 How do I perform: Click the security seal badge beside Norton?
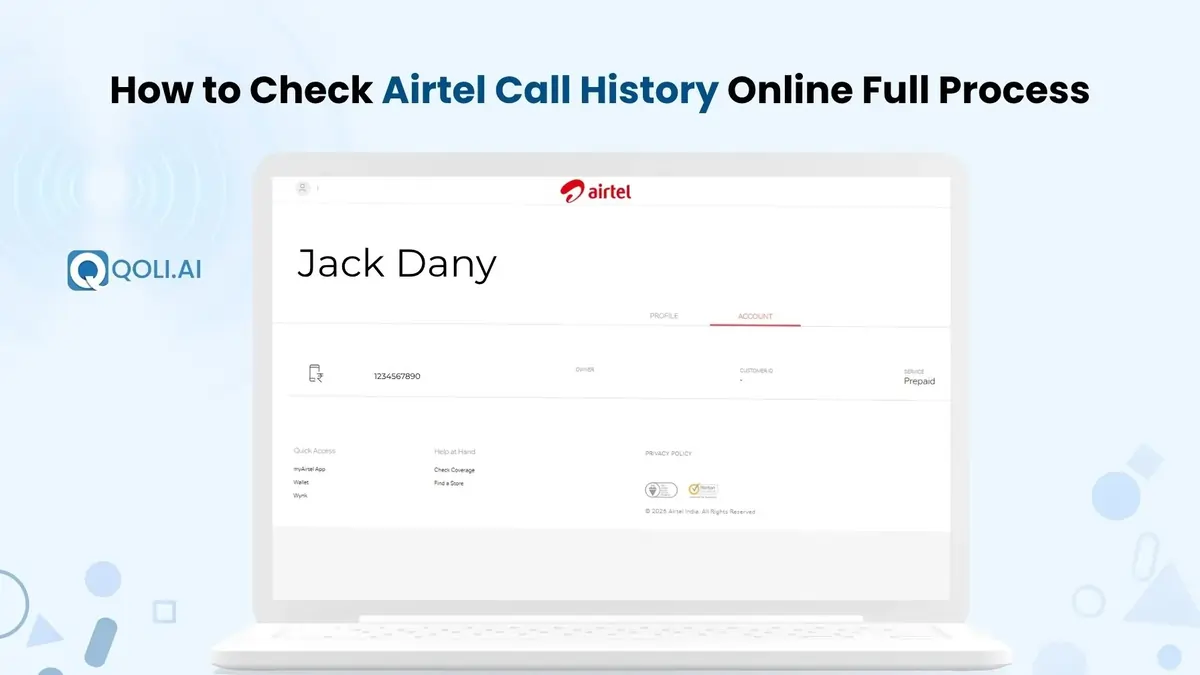[661, 490]
